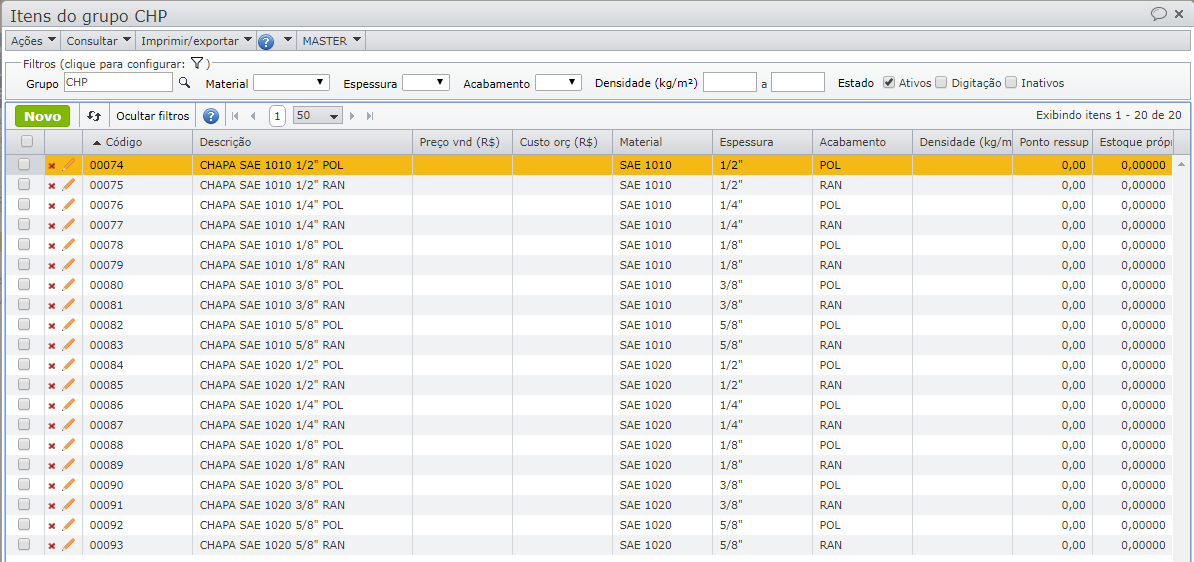
Task: Open the Ações menu
Action: (x=33, y=41)
